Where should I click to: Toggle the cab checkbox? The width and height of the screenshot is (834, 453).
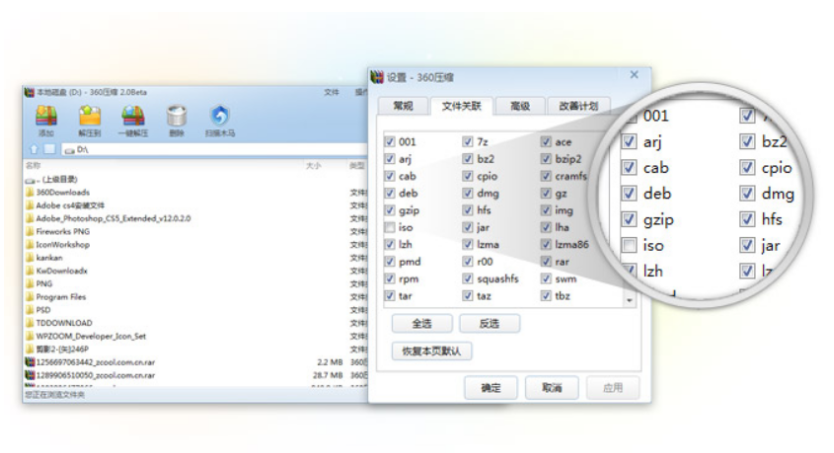click(x=390, y=176)
